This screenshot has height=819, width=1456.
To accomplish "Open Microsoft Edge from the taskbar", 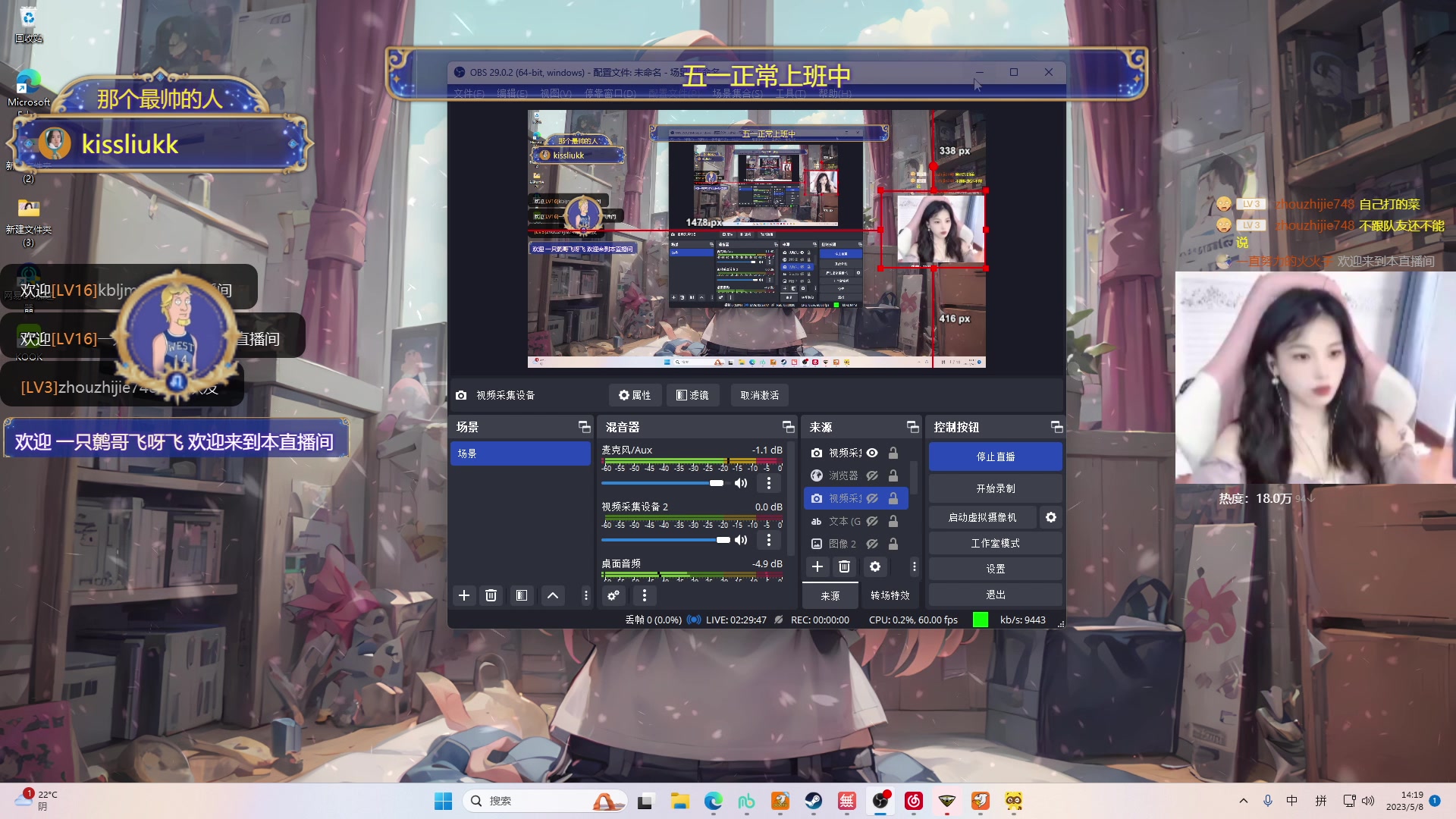I will 714,801.
